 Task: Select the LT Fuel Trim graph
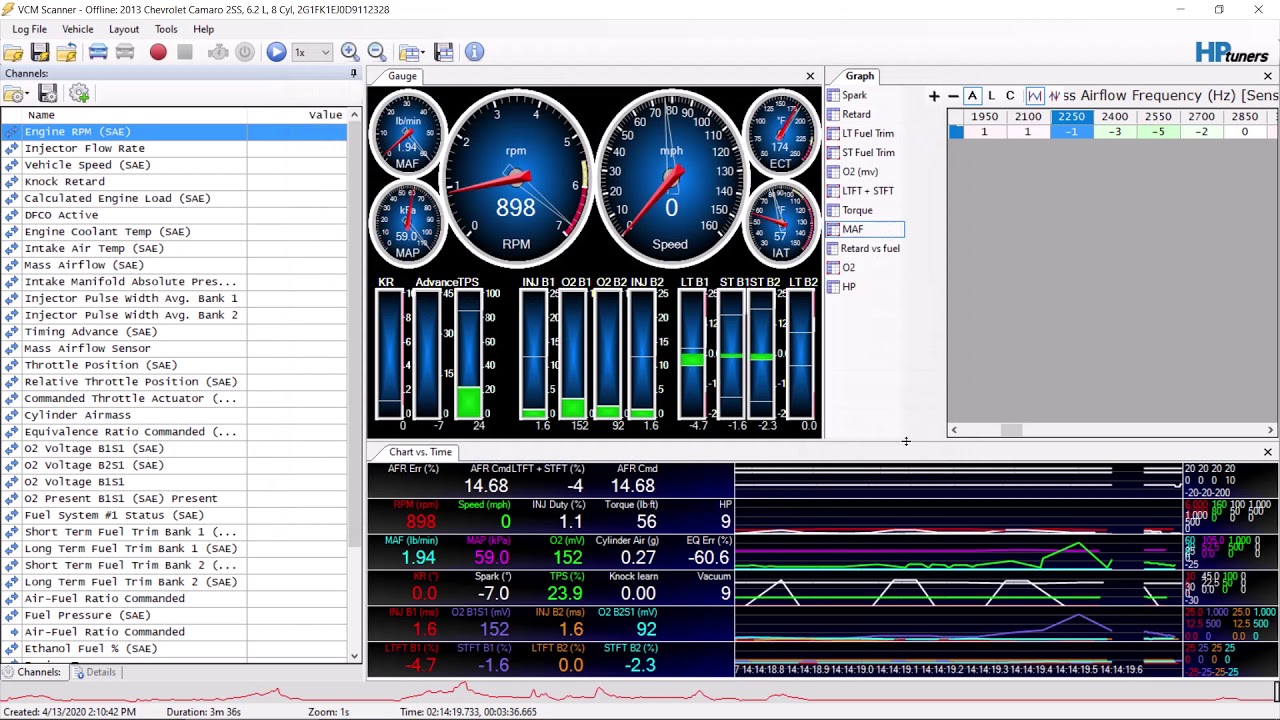860,133
